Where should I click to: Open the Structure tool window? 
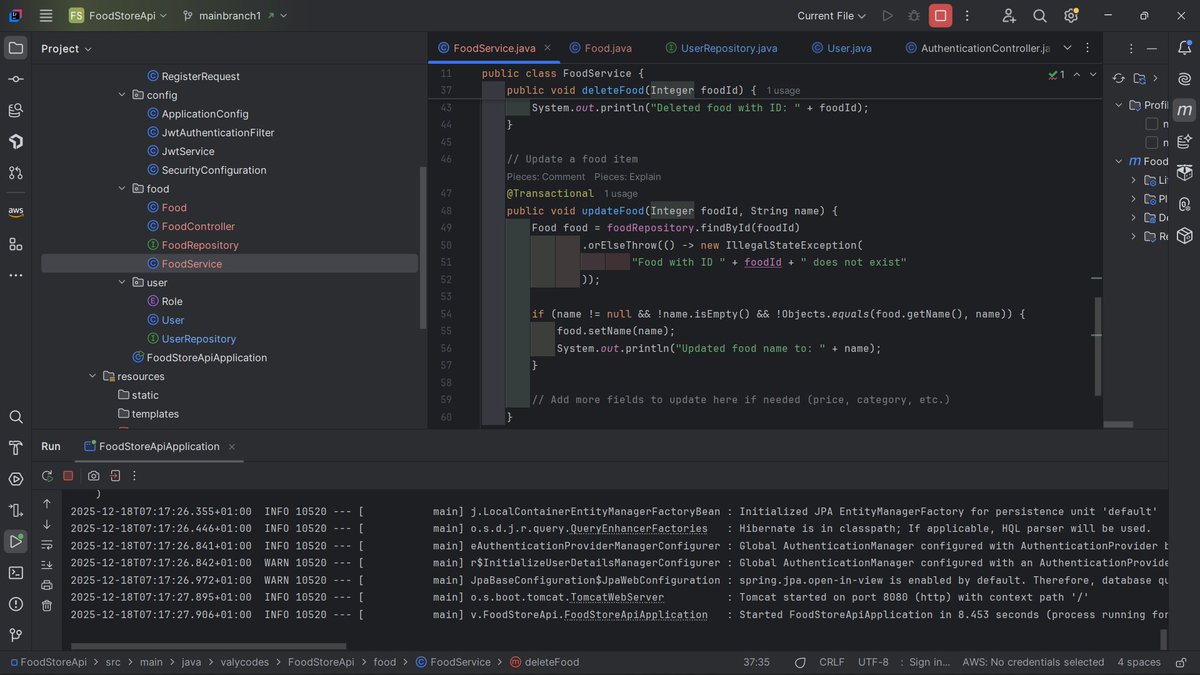[15, 244]
